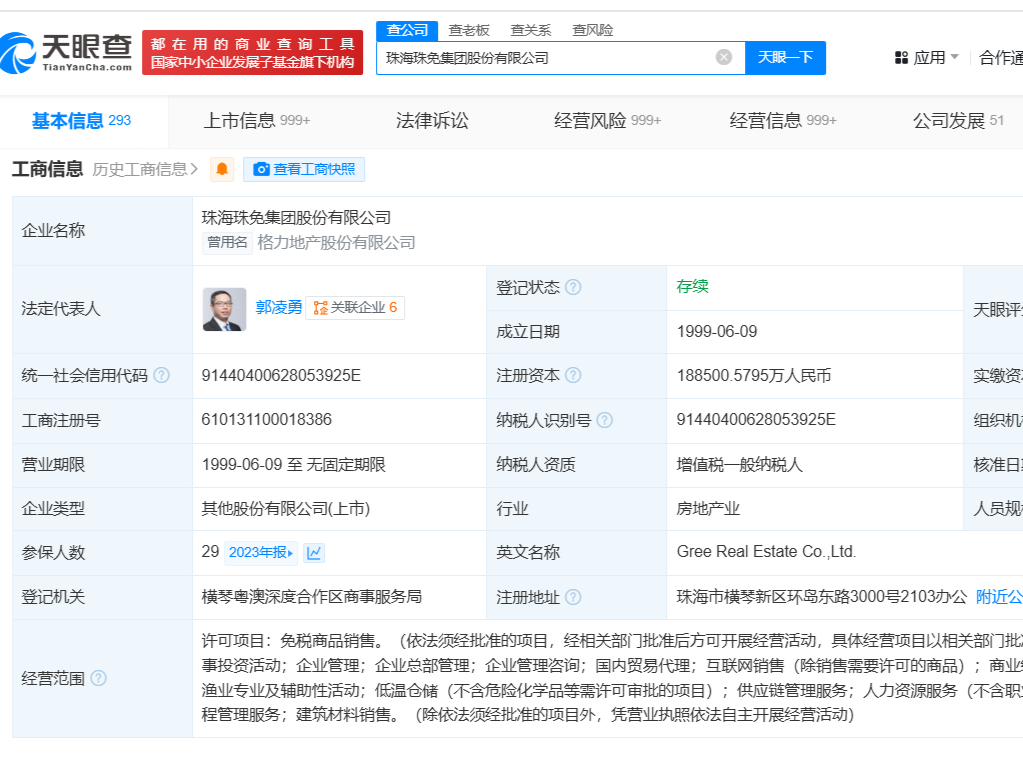The image size is (1023, 758).
Task: Click help icon next to 登记状态
Action: (x=573, y=287)
